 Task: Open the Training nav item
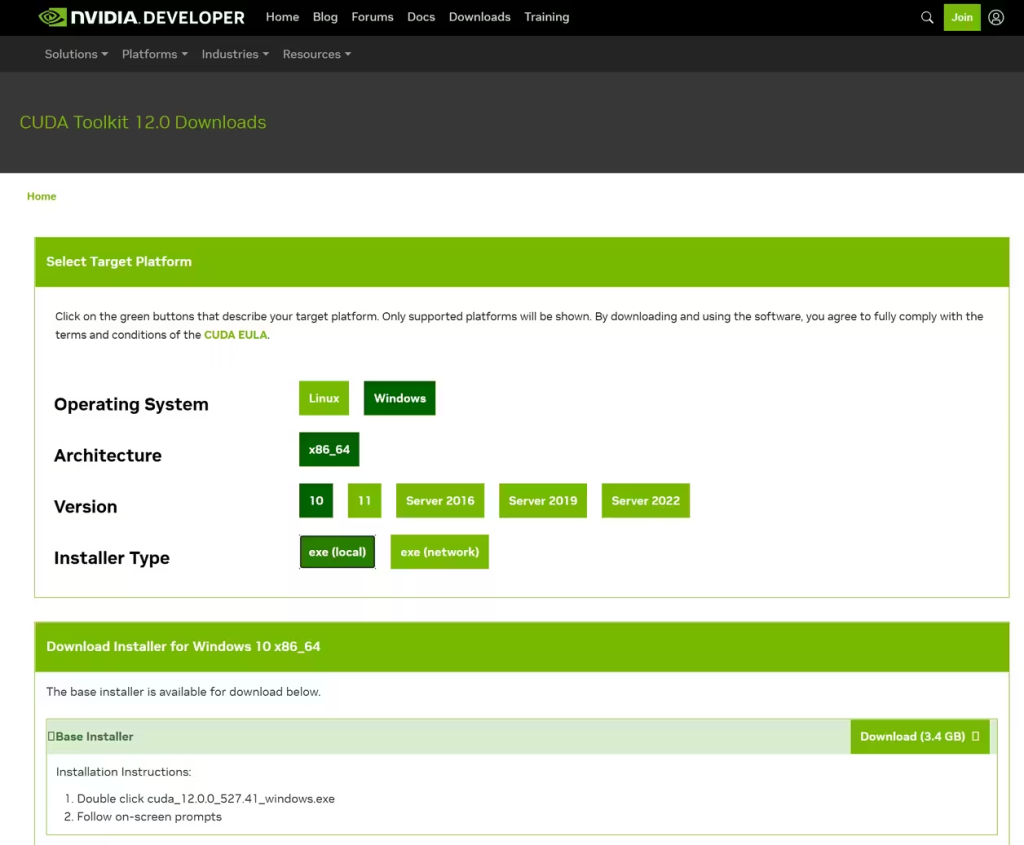pos(547,17)
